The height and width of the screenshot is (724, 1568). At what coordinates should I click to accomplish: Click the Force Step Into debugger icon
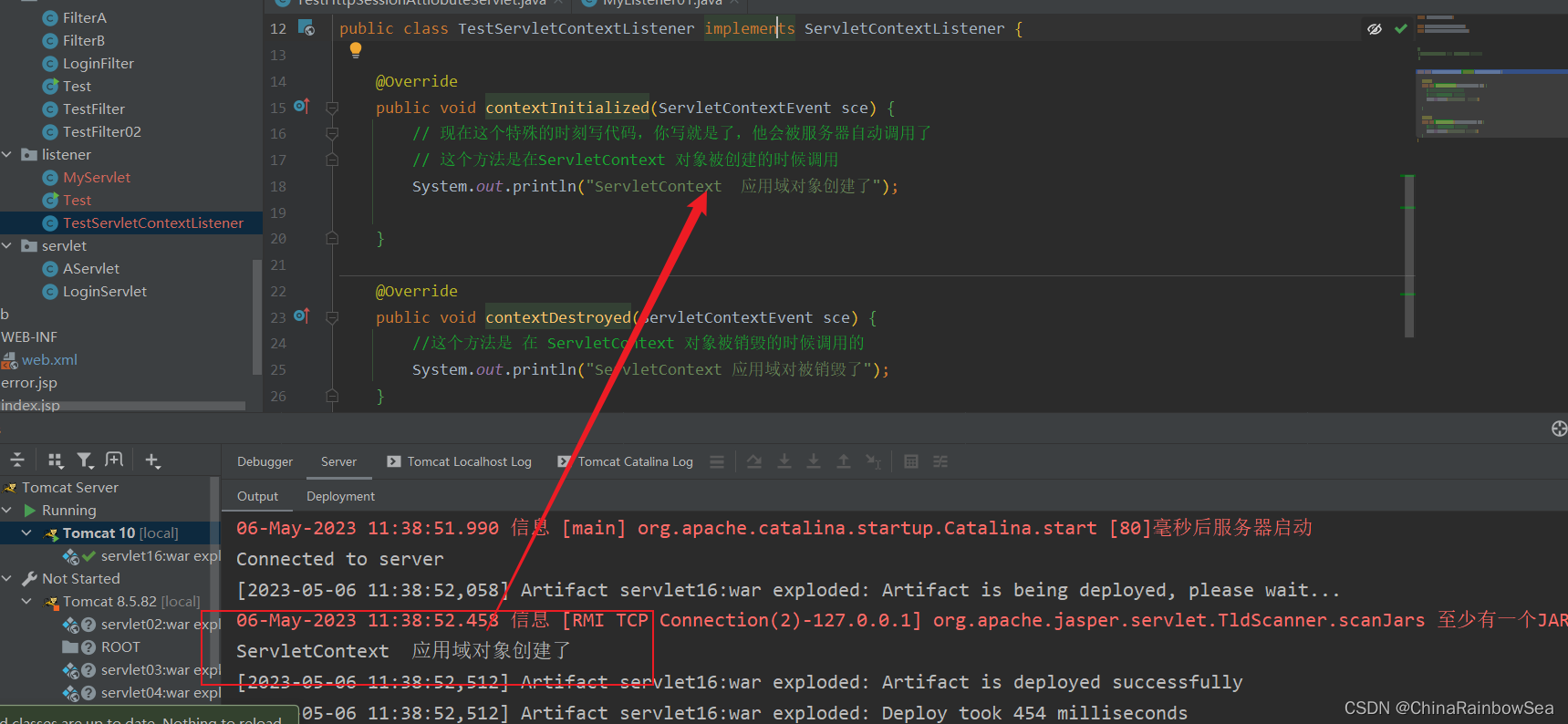tap(814, 461)
